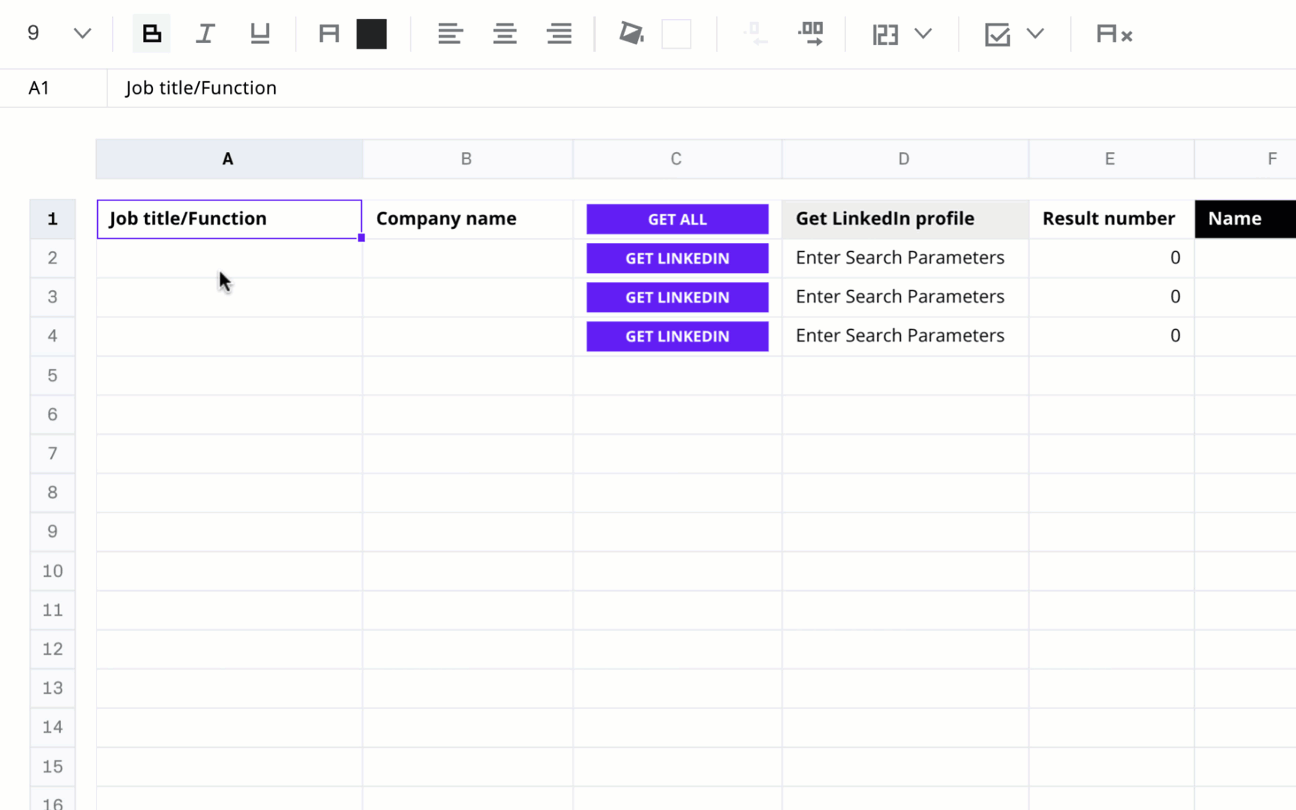Click the formula bar showing Job title/Function

tap(700, 88)
